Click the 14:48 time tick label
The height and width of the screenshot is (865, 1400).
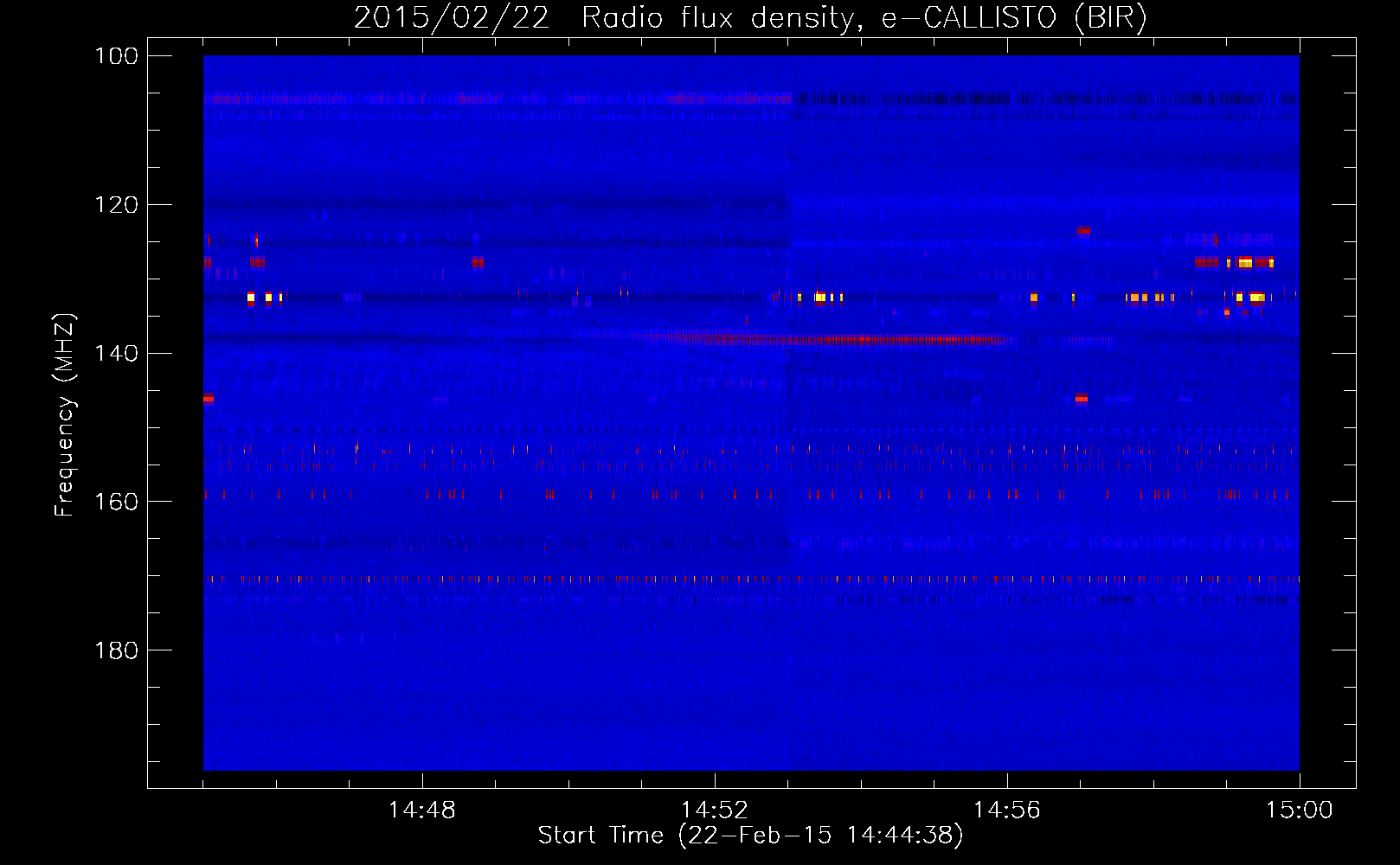click(421, 811)
